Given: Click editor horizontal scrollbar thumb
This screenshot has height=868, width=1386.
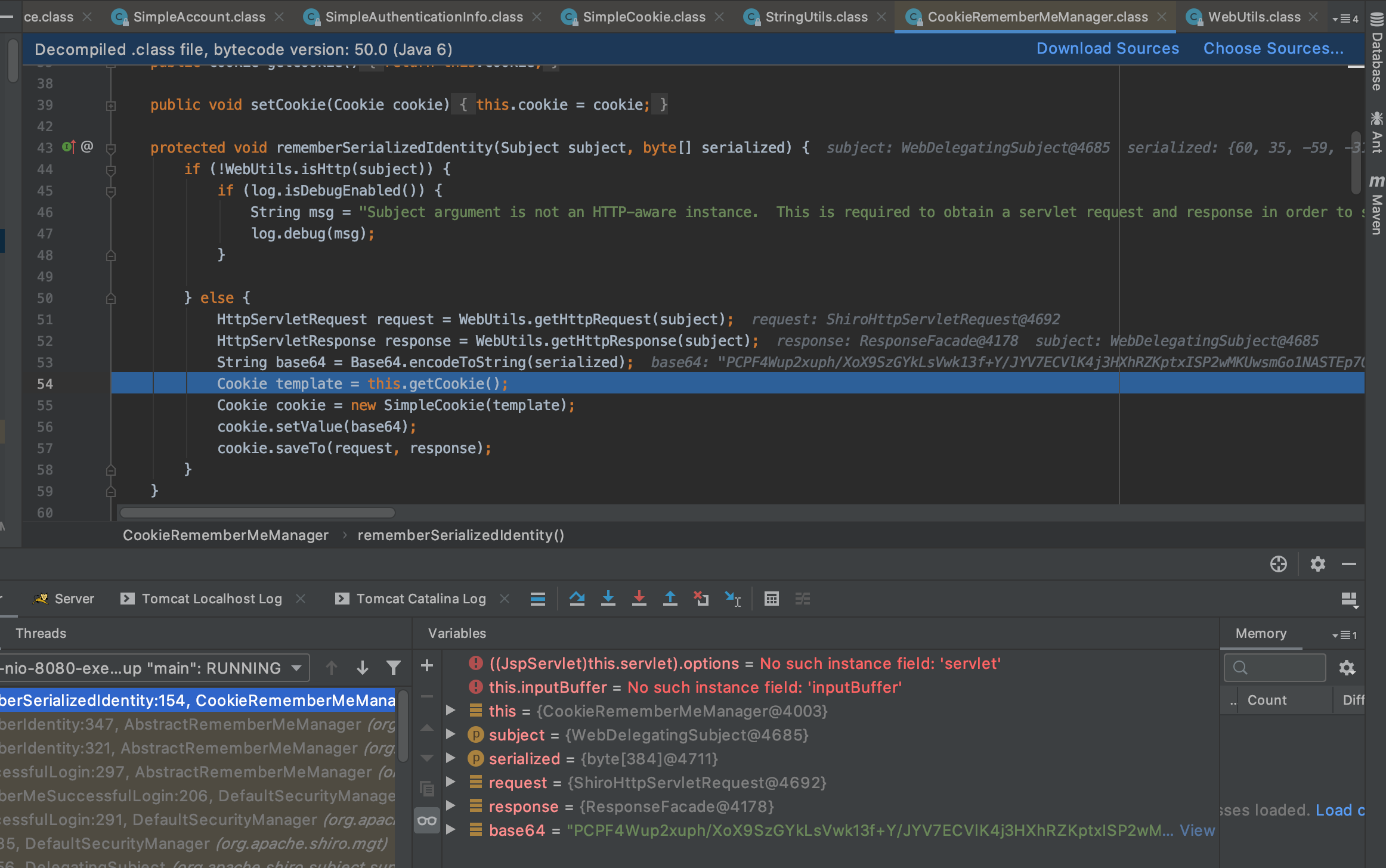Looking at the screenshot, I should coord(257,513).
